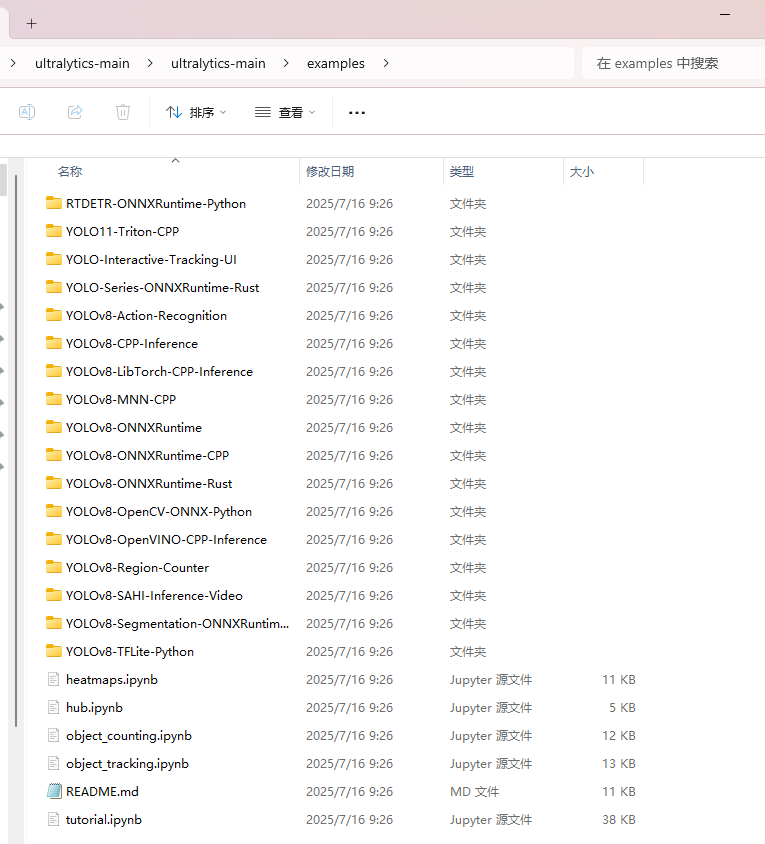Select YOLOv8-OpenVINO-CPP-Inference folder icon
Screen dimensions: 765x844
pos(54,539)
